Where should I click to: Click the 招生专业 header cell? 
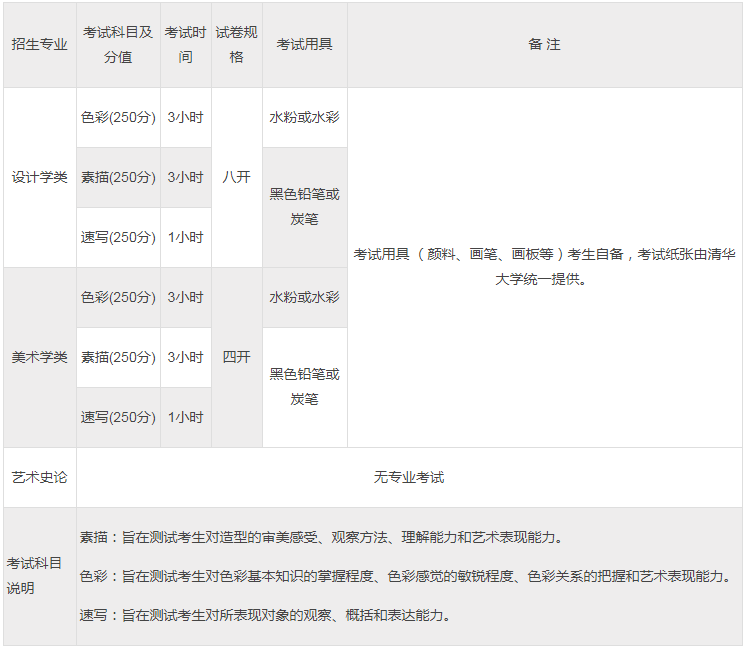(x=39, y=45)
